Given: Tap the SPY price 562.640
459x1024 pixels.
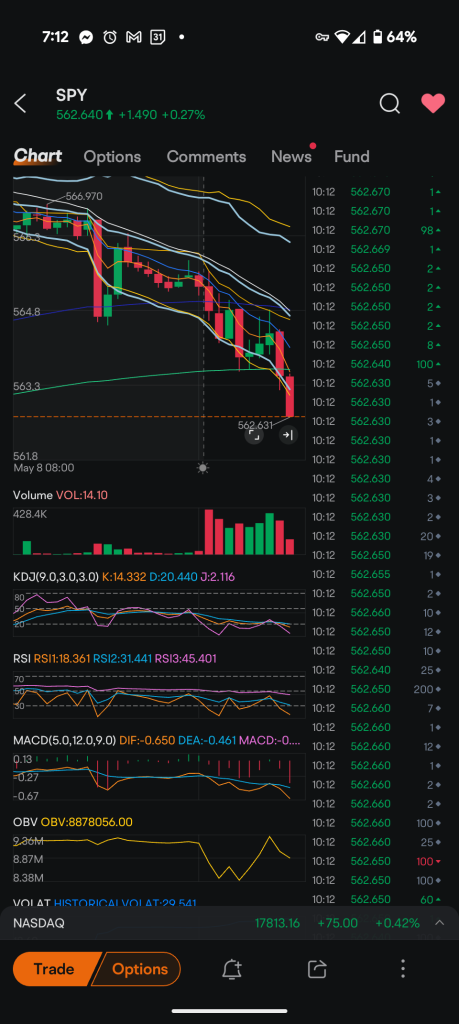Looking at the screenshot, I should coord(80,115).
